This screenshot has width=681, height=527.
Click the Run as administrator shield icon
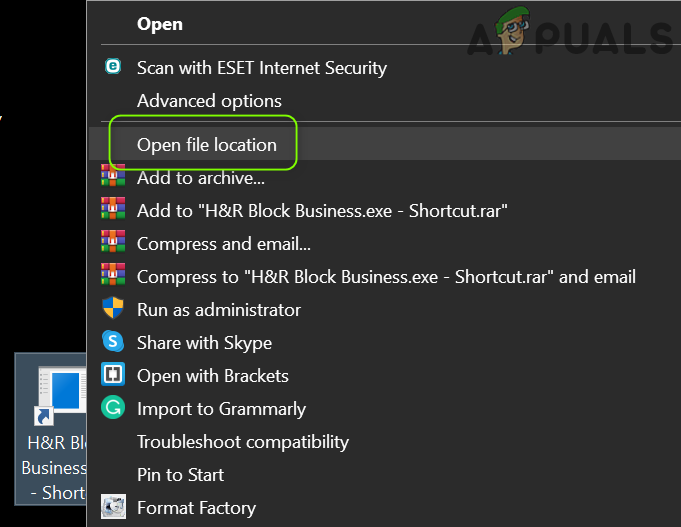(x=113, y=309)
